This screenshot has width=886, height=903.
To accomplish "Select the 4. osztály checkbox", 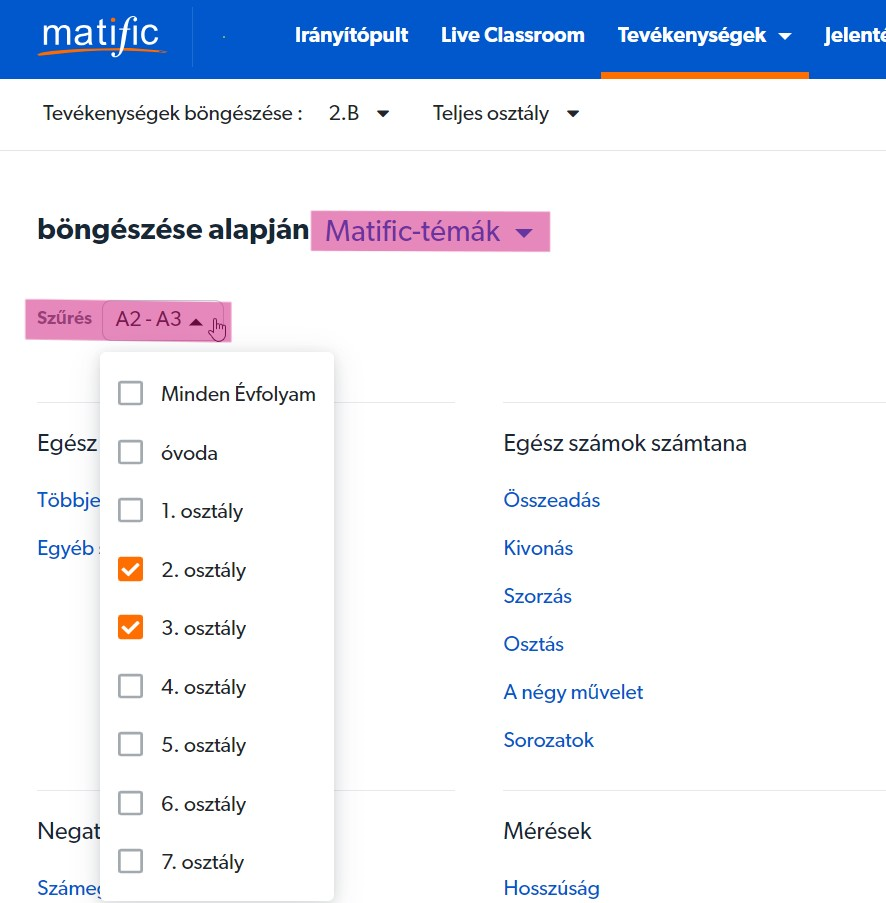I will [x=131, y=686].
